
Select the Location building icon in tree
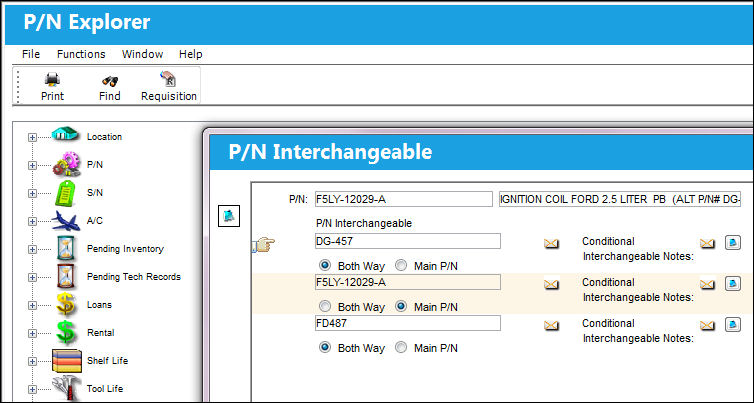(x=65, y=134)
